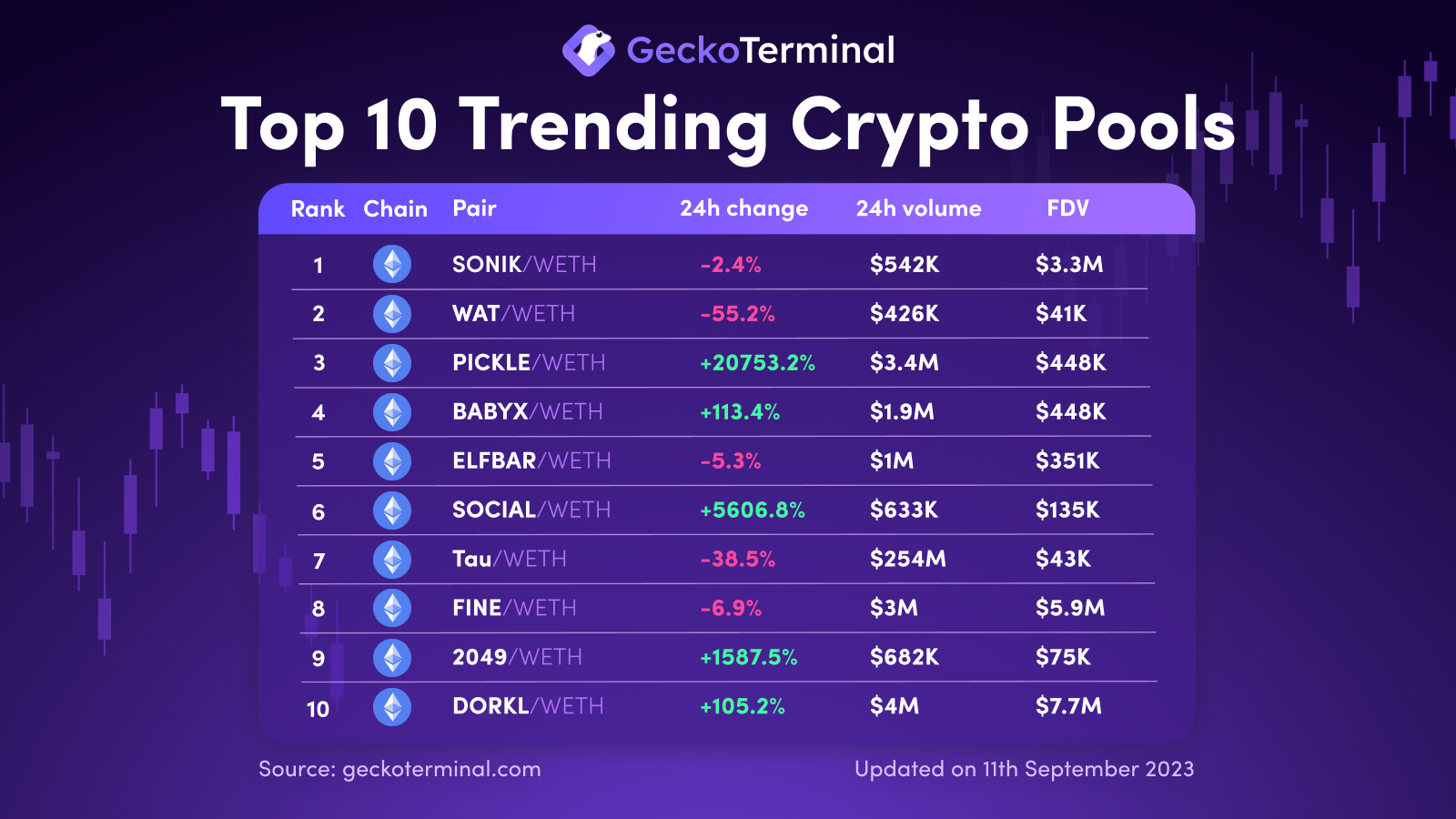Click the Ethereum icon in the PICKLE row
This screenshot has height=819, width=1456.
tap(392, 363)
